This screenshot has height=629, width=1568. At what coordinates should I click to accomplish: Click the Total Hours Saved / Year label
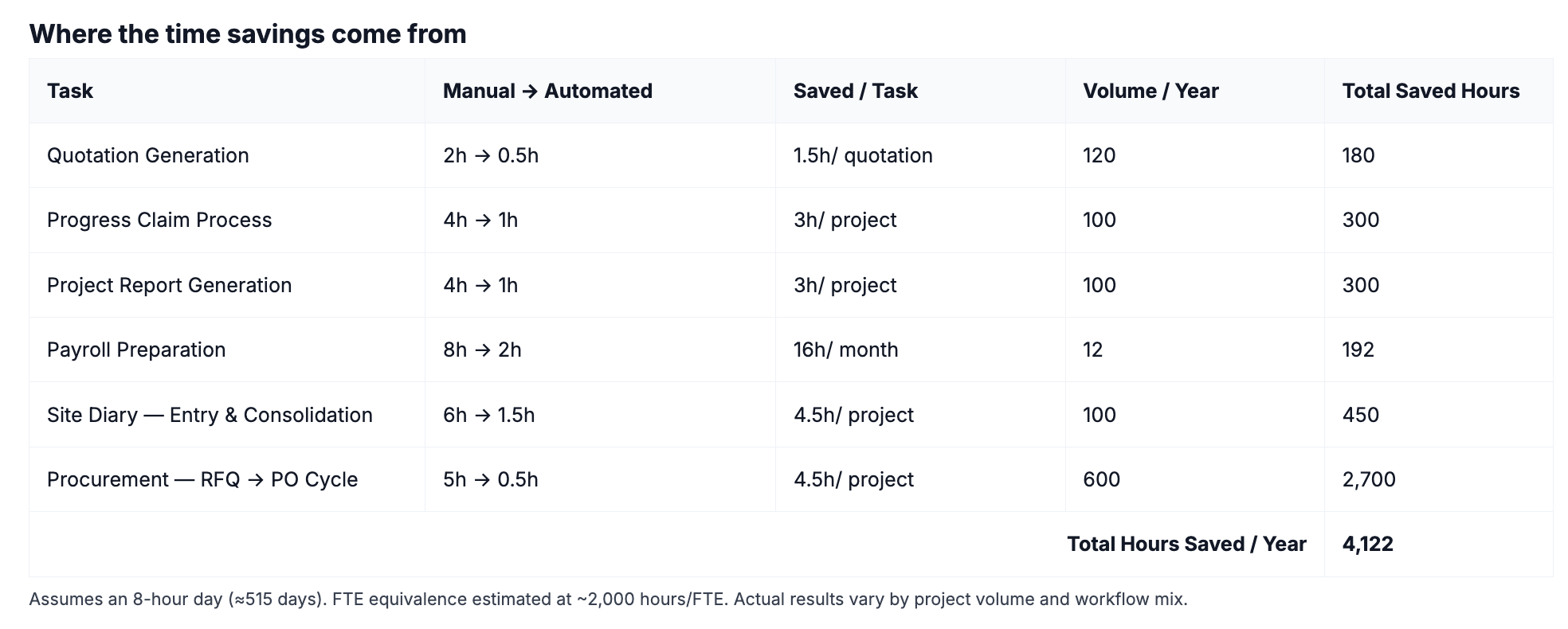click(x=1186, y=544)
